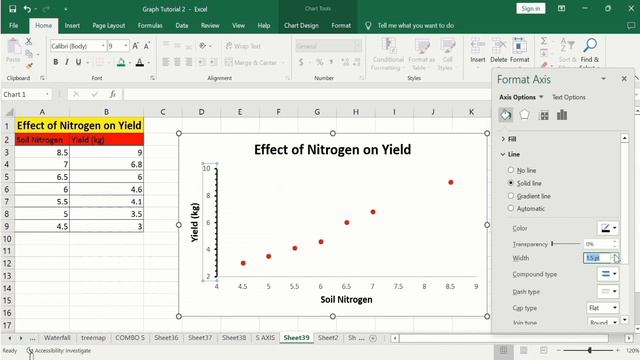Select the Solid line radio button

coord(511,183)
